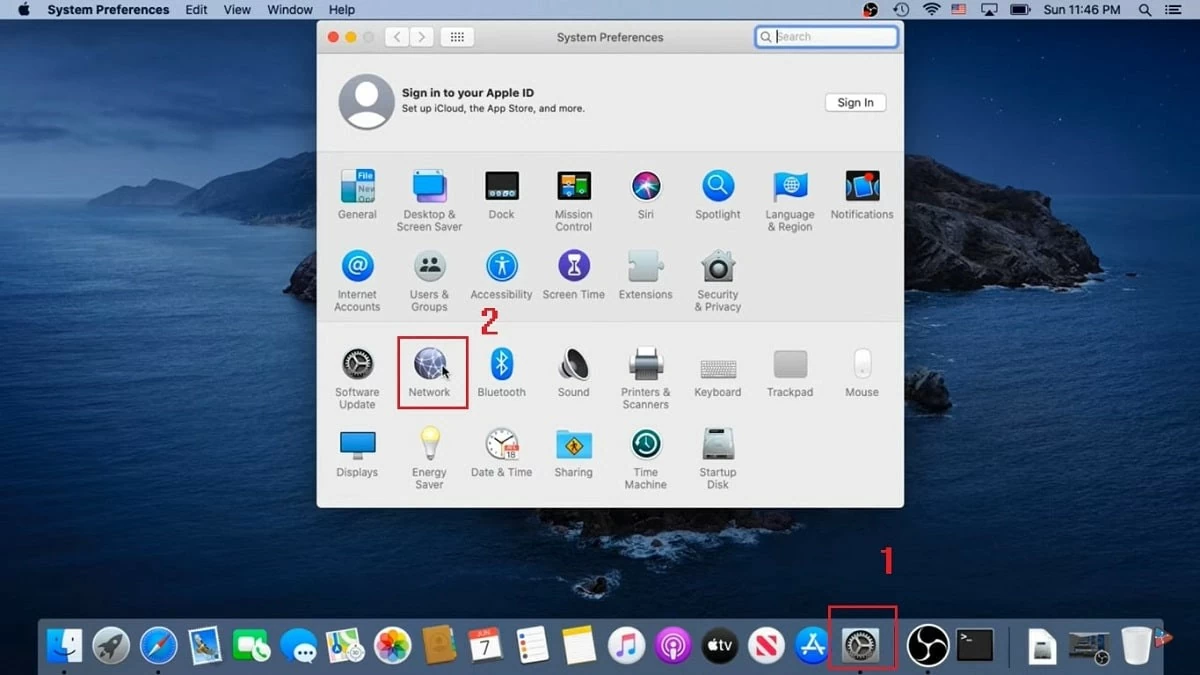Click the Show All grid button
Screen dimensions: 1200x675
457,37
